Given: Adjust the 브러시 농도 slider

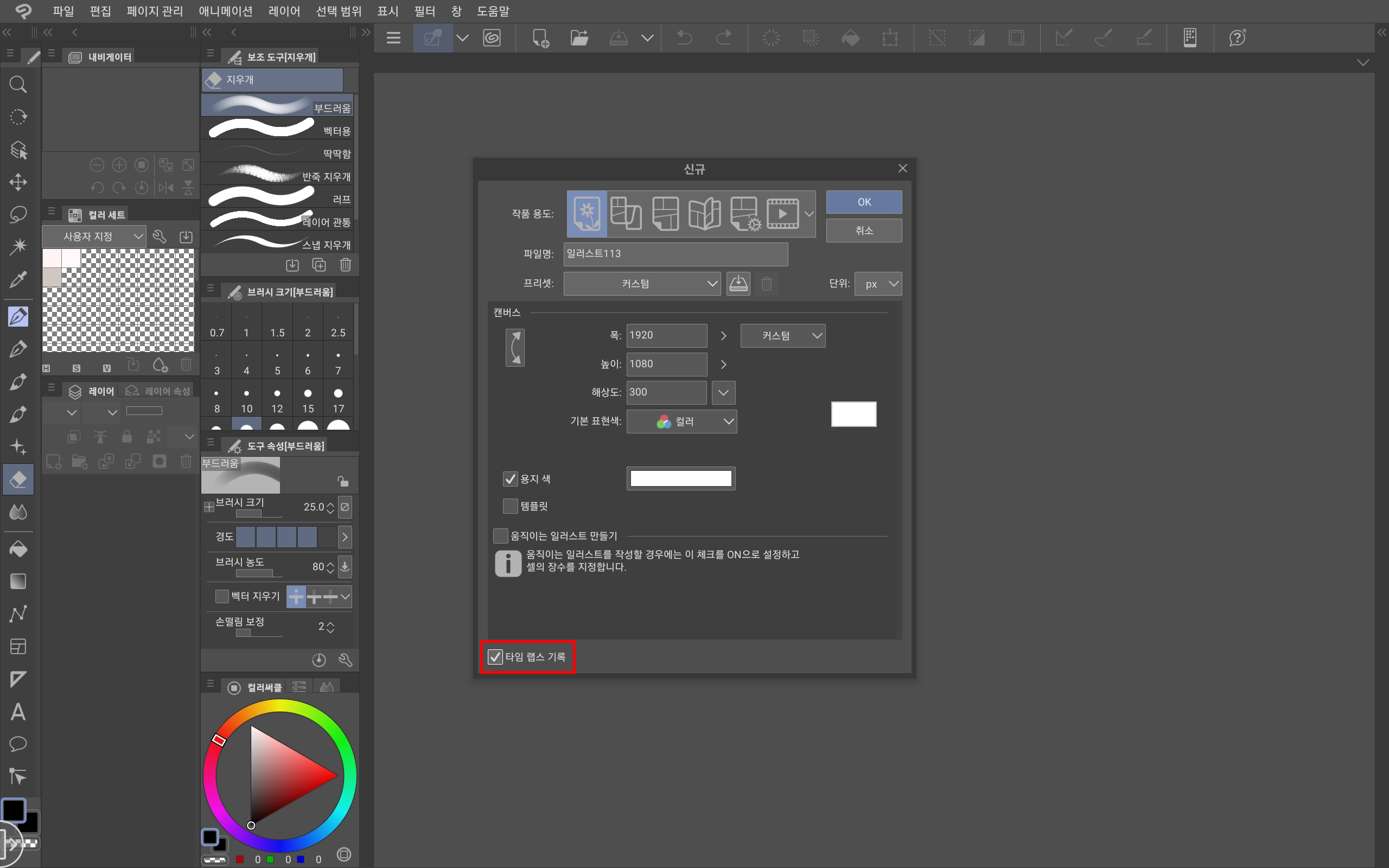Looking at the screenshot, I should [258, 573].
